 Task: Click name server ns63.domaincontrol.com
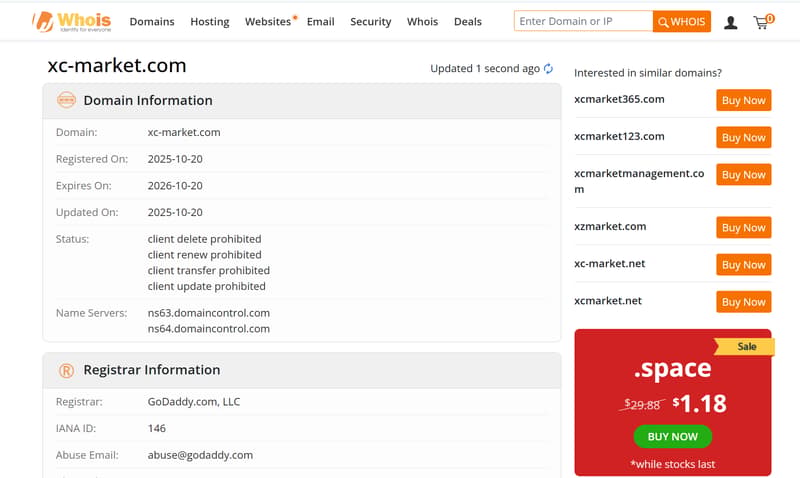[x=209, y=313]
